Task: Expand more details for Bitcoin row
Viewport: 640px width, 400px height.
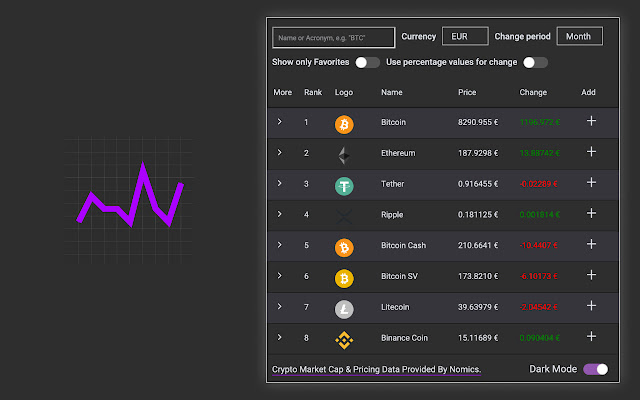Action: 280,122
